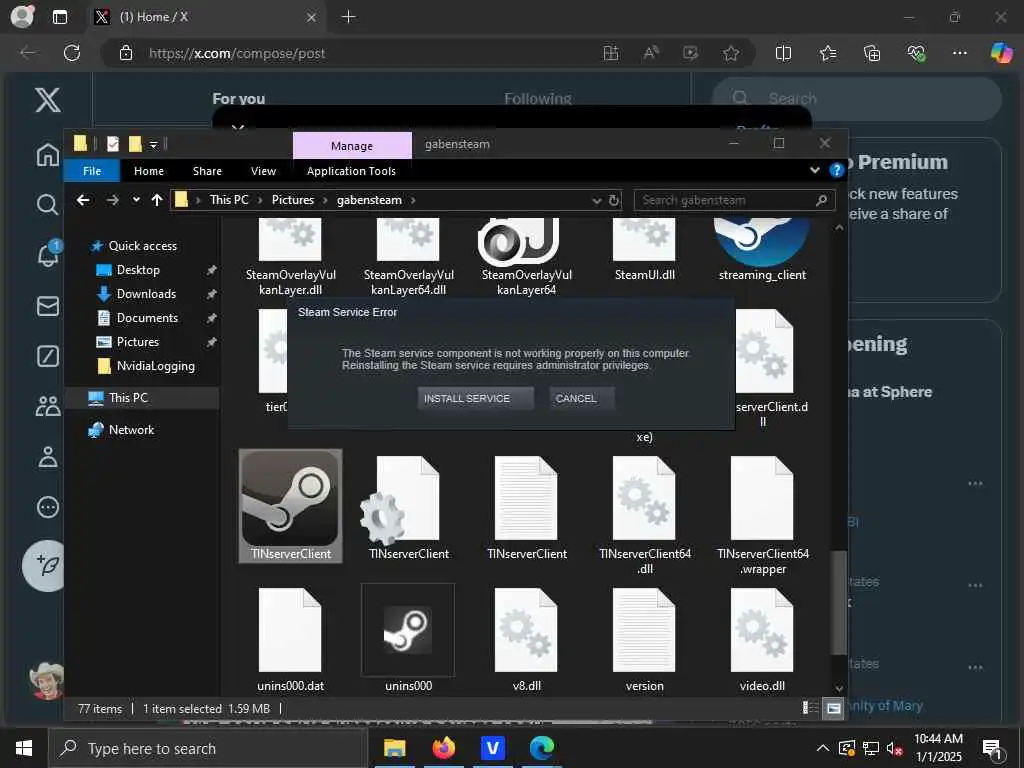This screenshot has height=768, width=1024.
Task: Open Explorer help question mark icon
Action: tap(836, 170)
